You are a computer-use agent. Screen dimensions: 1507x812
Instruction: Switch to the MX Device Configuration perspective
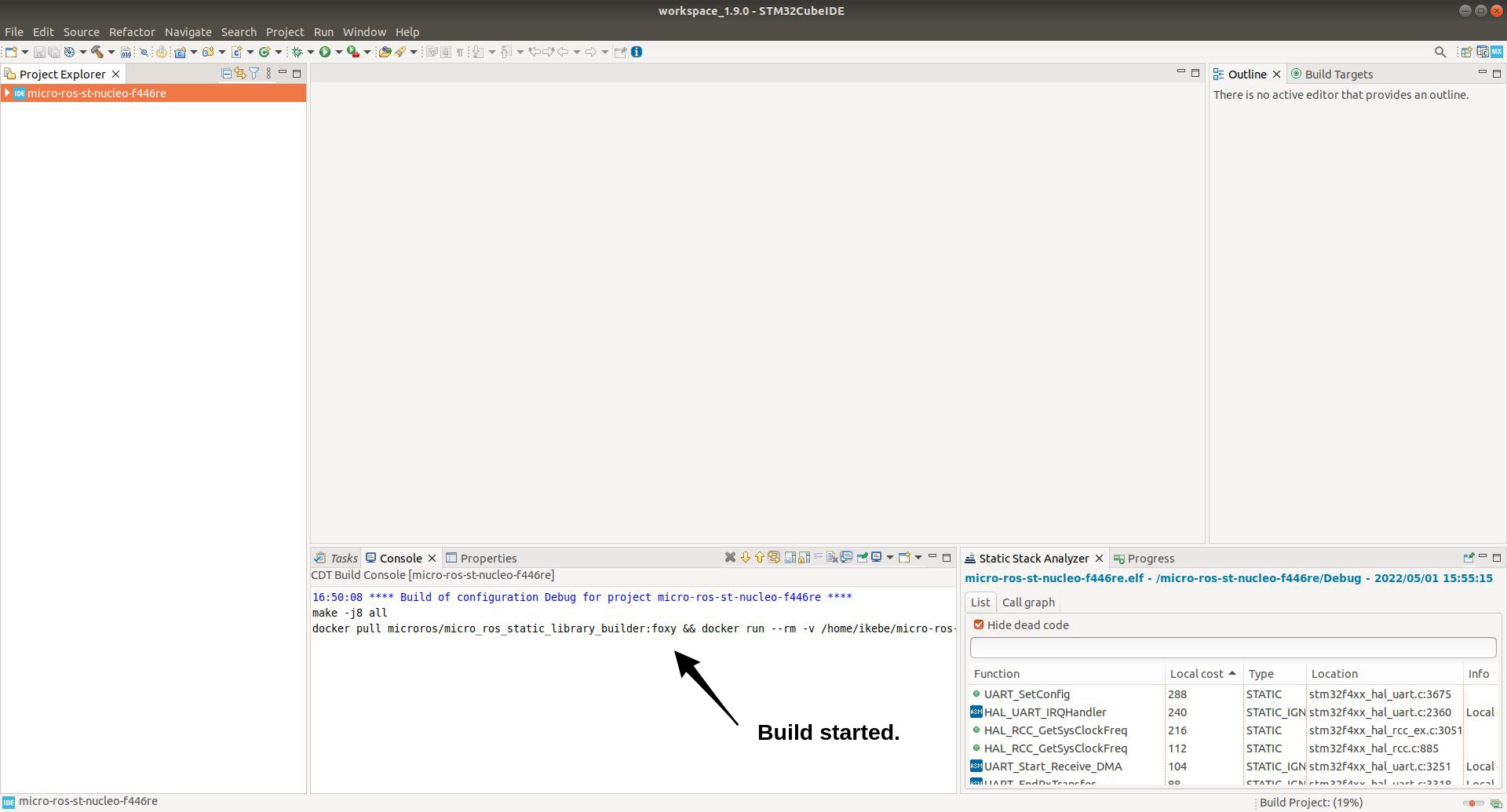coord(1497,52)
